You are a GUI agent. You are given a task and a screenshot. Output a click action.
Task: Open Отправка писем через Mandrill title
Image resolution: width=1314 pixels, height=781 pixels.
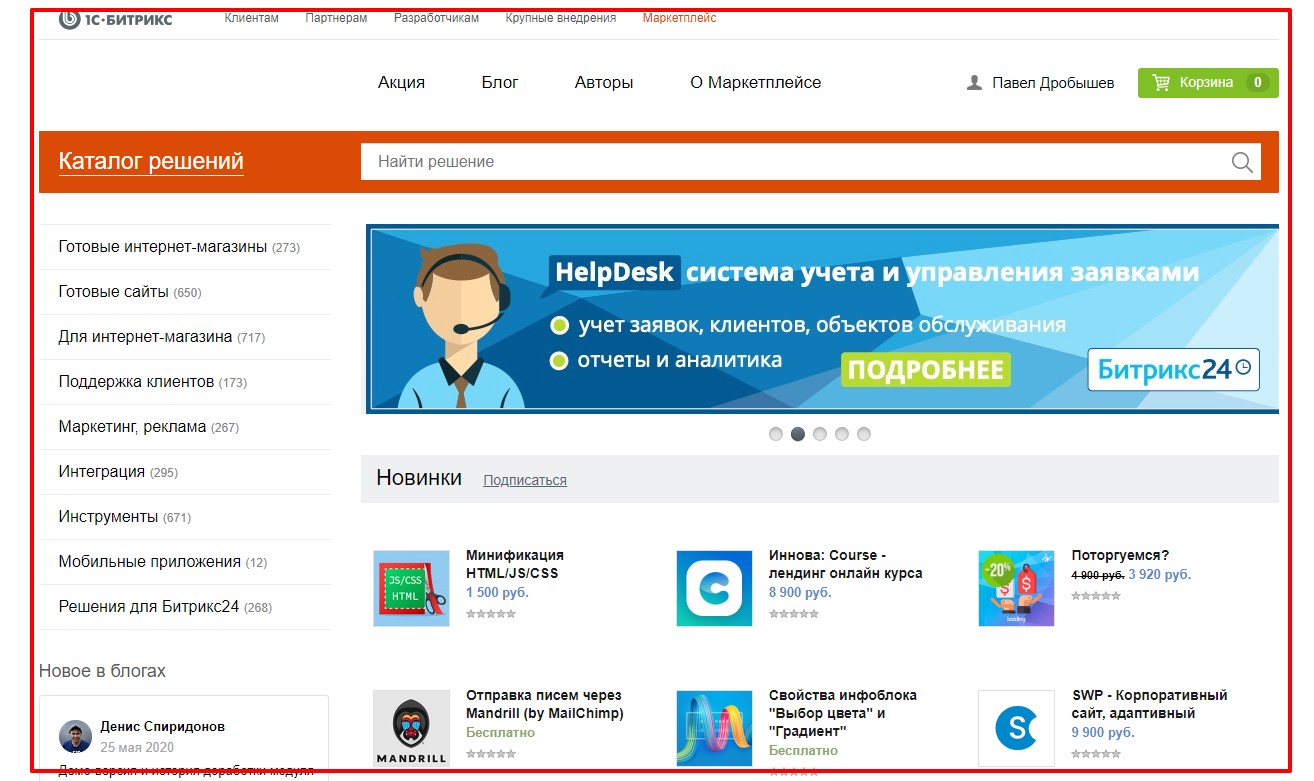point(545,704)
